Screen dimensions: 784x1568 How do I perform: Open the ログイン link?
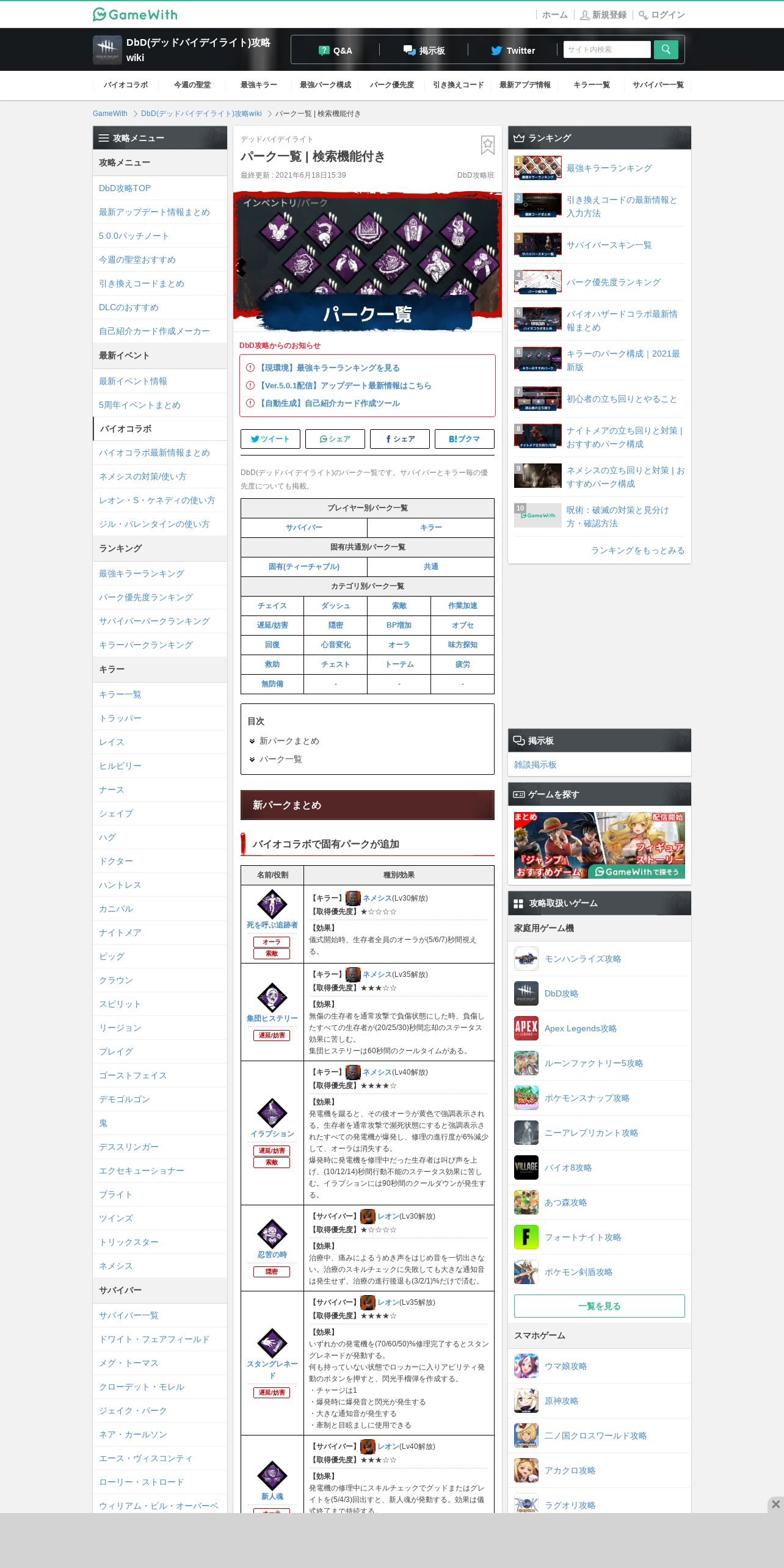pos(661,15)
